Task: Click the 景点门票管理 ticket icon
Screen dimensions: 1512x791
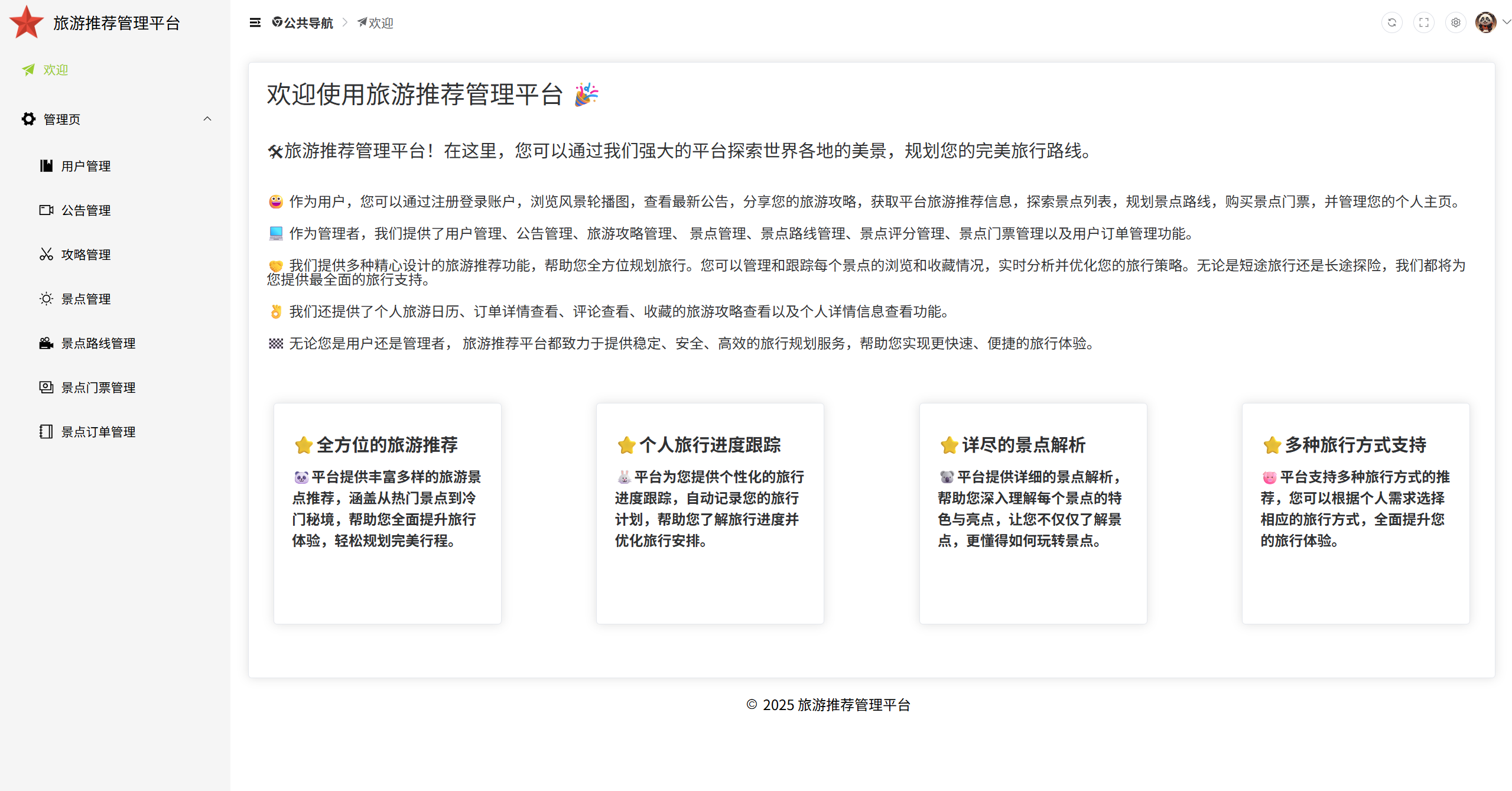Action: pyautogui.click(x=46, y=387)
